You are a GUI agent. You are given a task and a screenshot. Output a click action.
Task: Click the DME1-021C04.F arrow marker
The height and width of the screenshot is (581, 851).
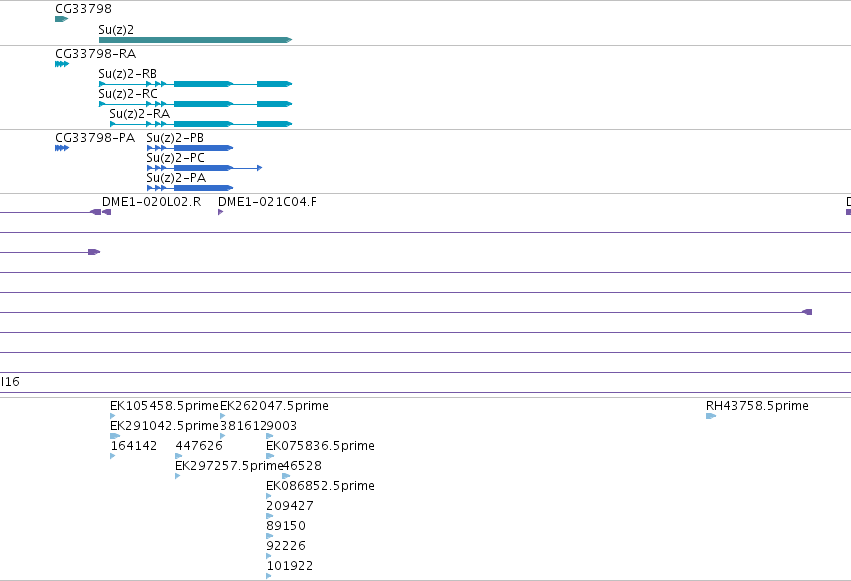[x=220, y=212]
